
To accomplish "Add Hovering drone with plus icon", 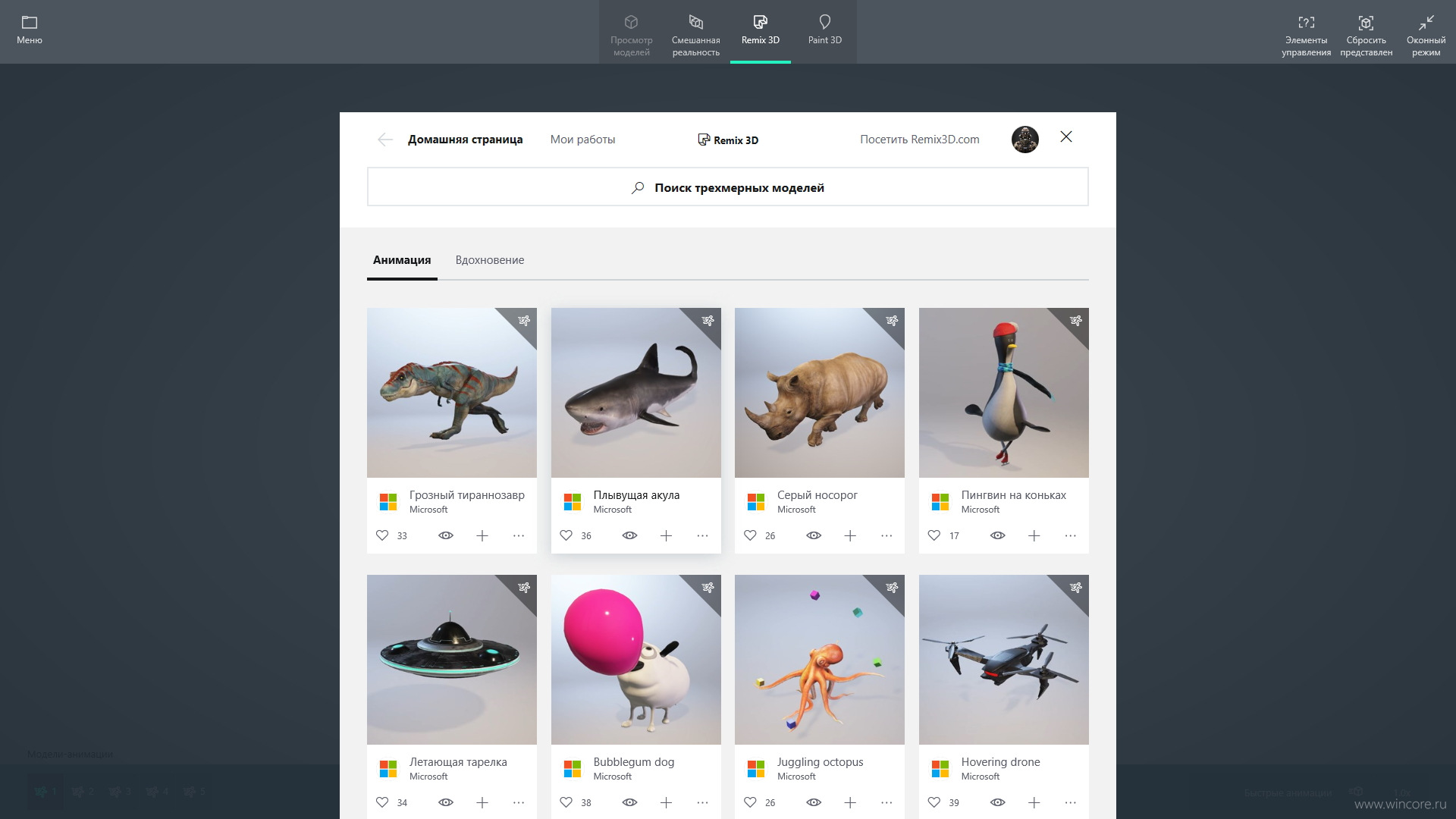I will click(x=1034, y=803).
